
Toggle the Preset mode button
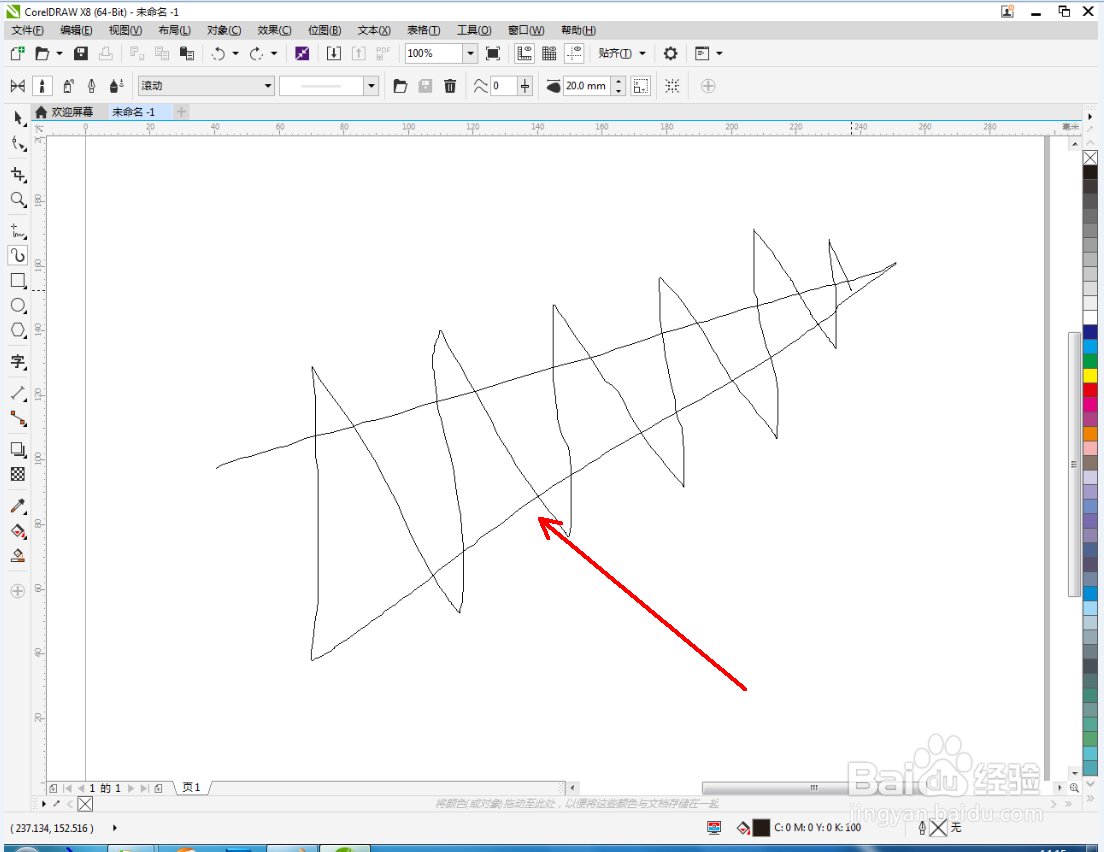pyautogui.click(x=18, y=86)
